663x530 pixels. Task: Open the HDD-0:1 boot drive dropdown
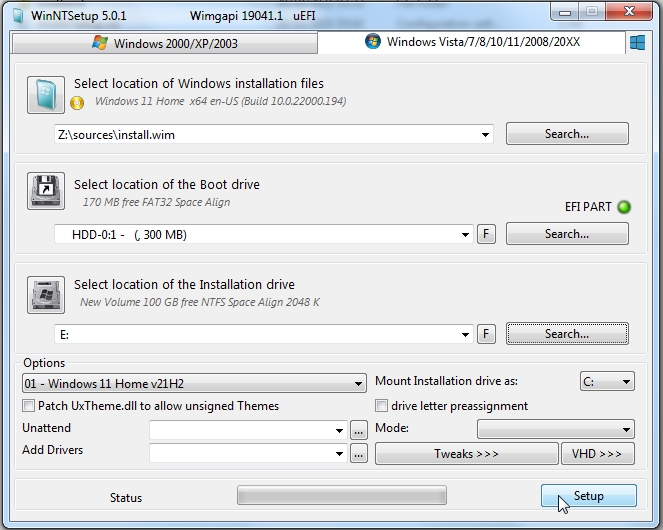tap(465, 235)
